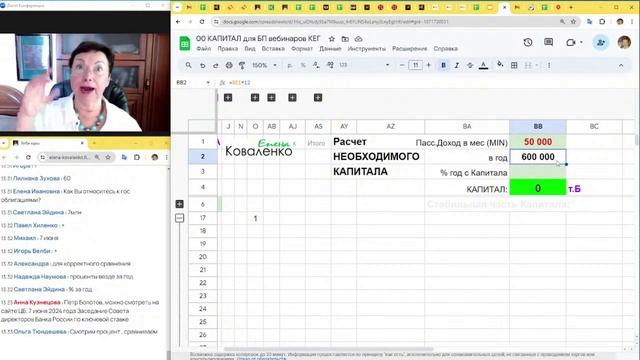Open the Правка menu
This screenshot has width=640, height=360.
coord(227,49)
